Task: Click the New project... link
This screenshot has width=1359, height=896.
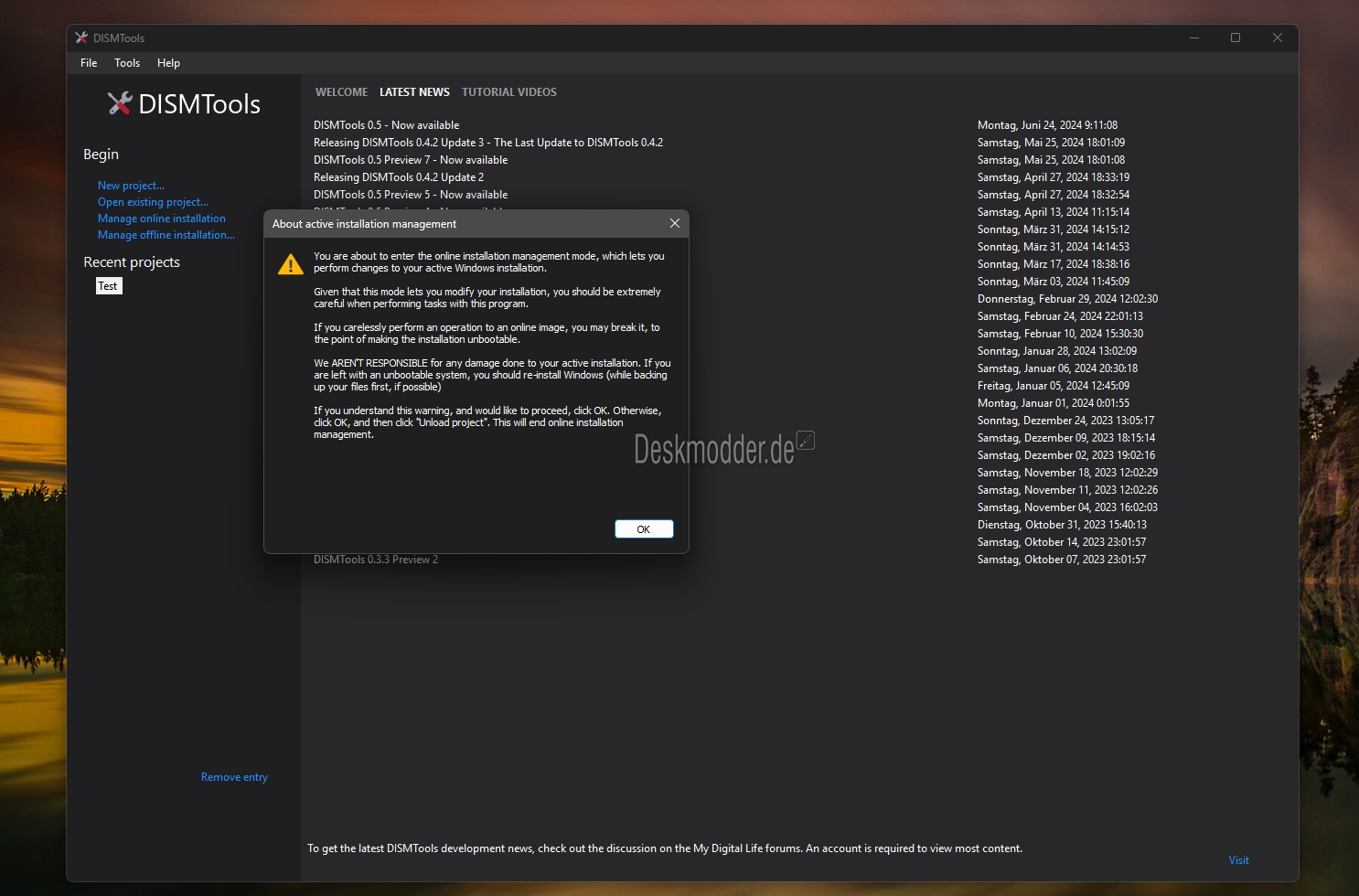Action: (x=131, y=186)
